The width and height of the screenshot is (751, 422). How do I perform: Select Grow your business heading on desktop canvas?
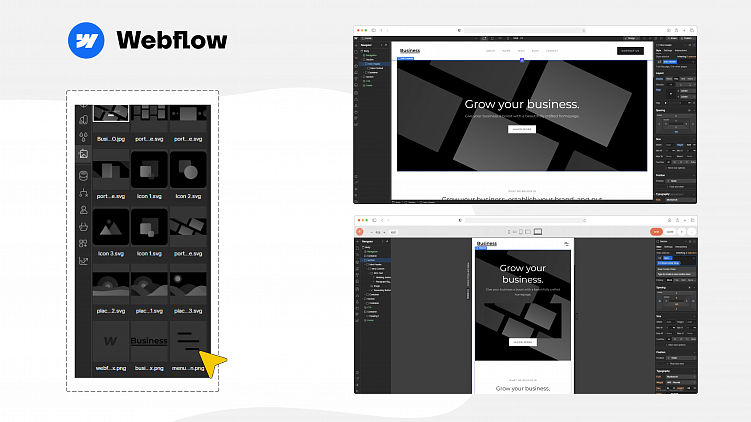point(522,104)
